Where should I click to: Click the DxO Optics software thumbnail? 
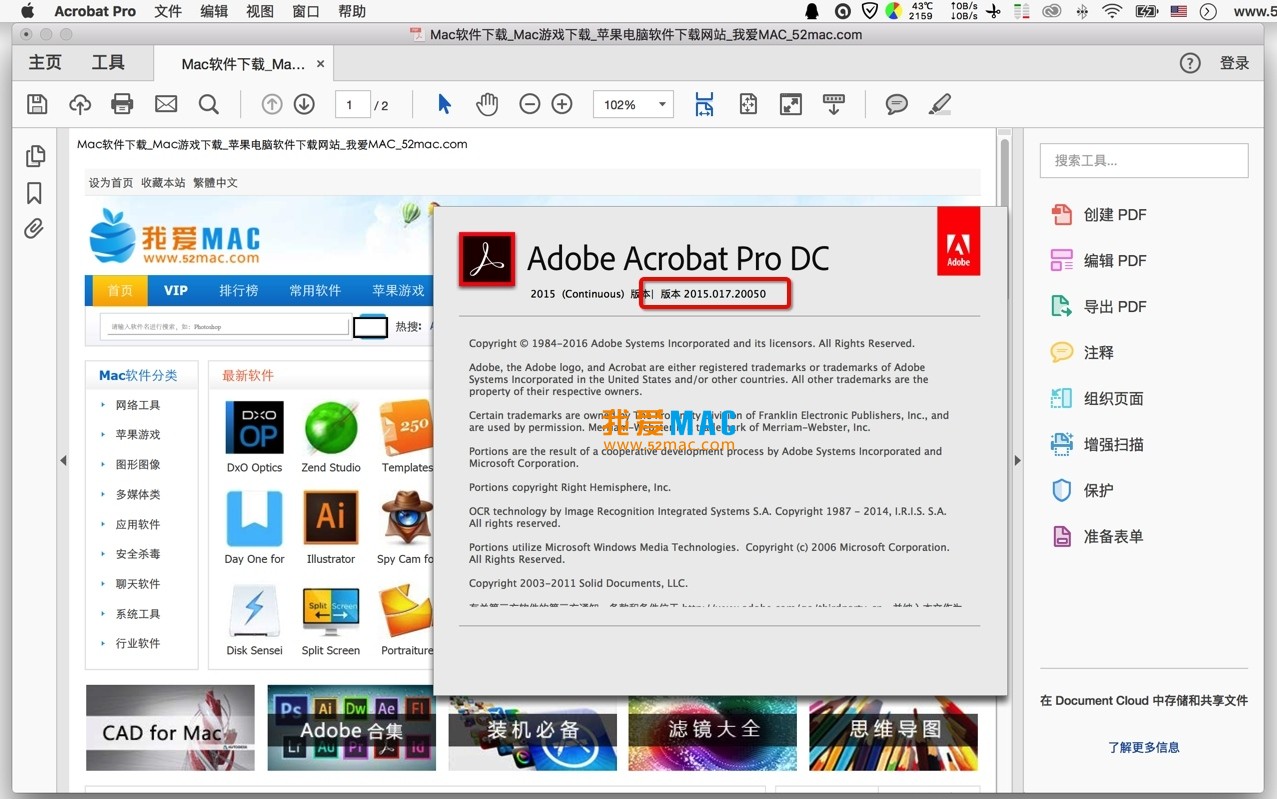254,428
